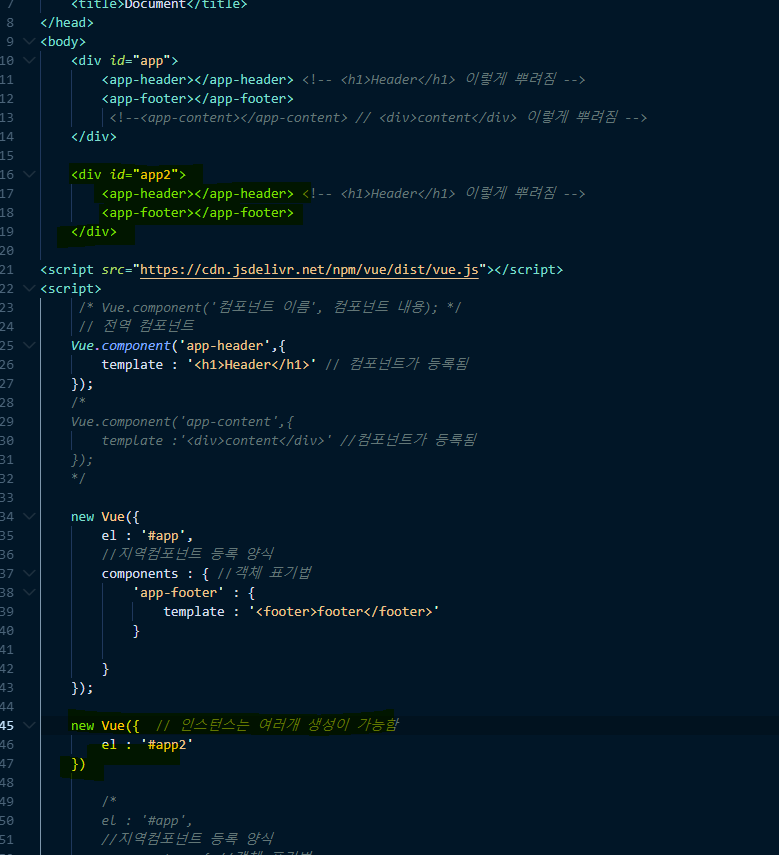Collapse the 'app-footer' object fold chevron

(29, 593)
